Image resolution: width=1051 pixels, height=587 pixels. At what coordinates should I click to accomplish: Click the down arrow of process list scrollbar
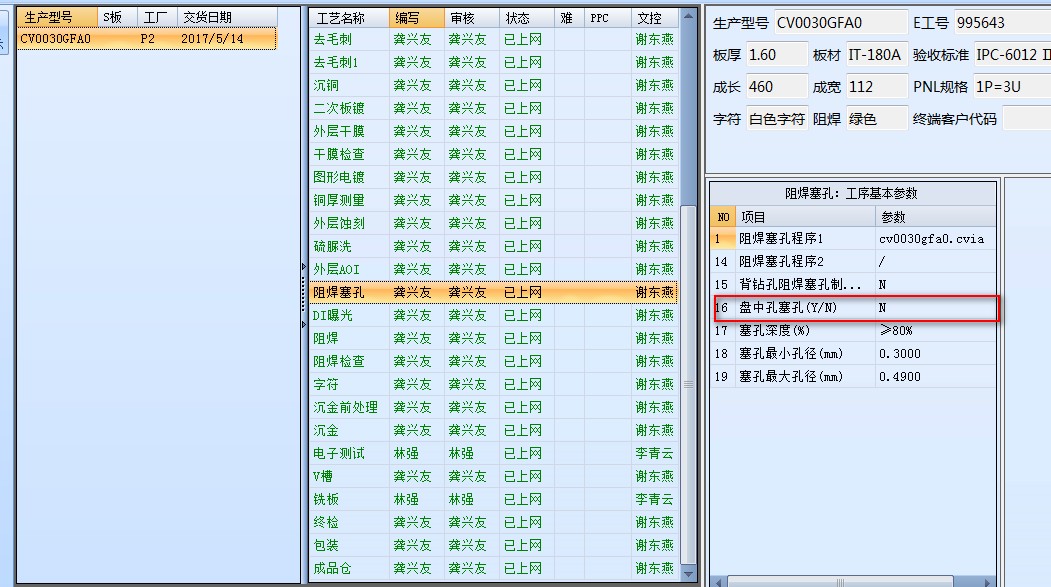pyautogui.click(x=688, y=574)
